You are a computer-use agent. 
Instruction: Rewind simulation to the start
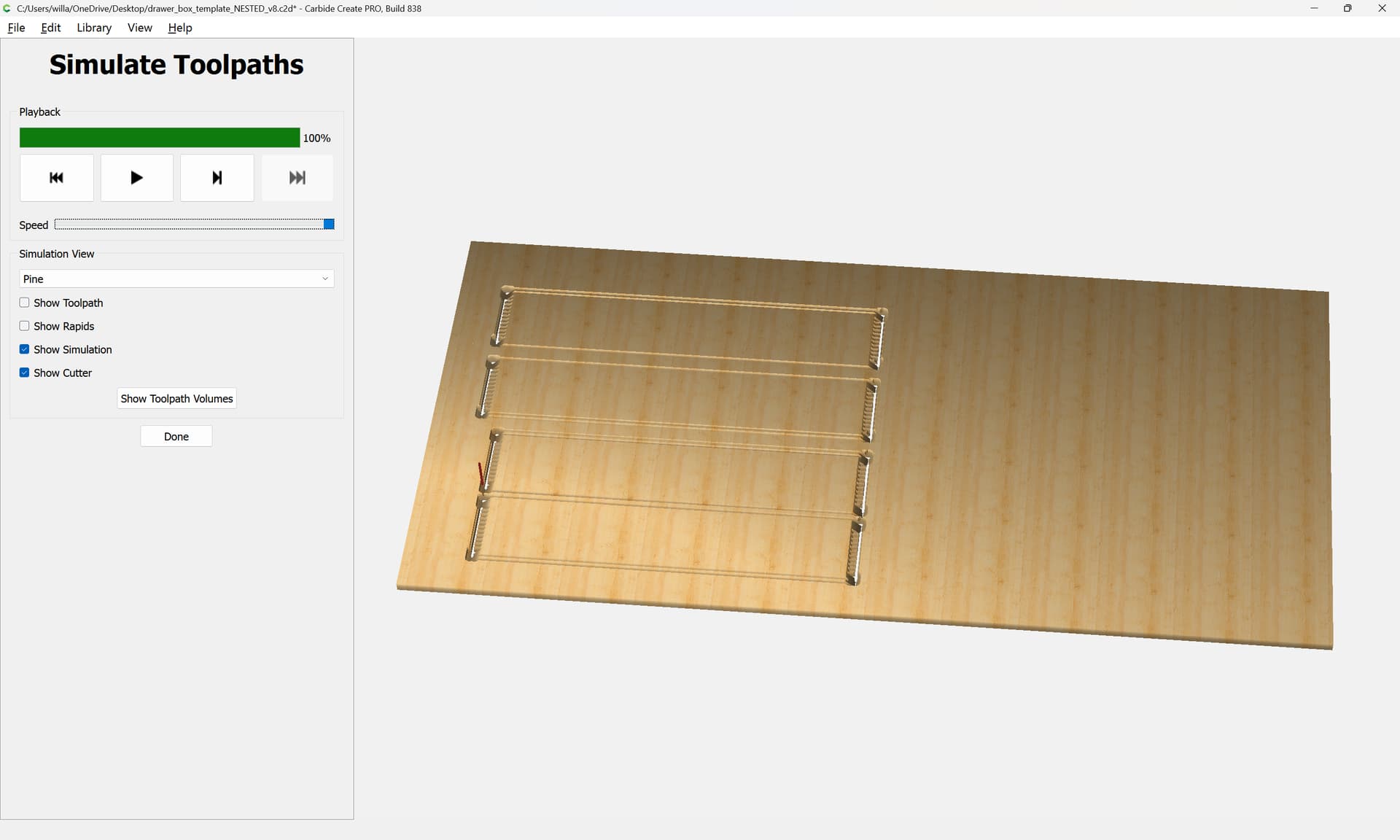pos(57,178)
